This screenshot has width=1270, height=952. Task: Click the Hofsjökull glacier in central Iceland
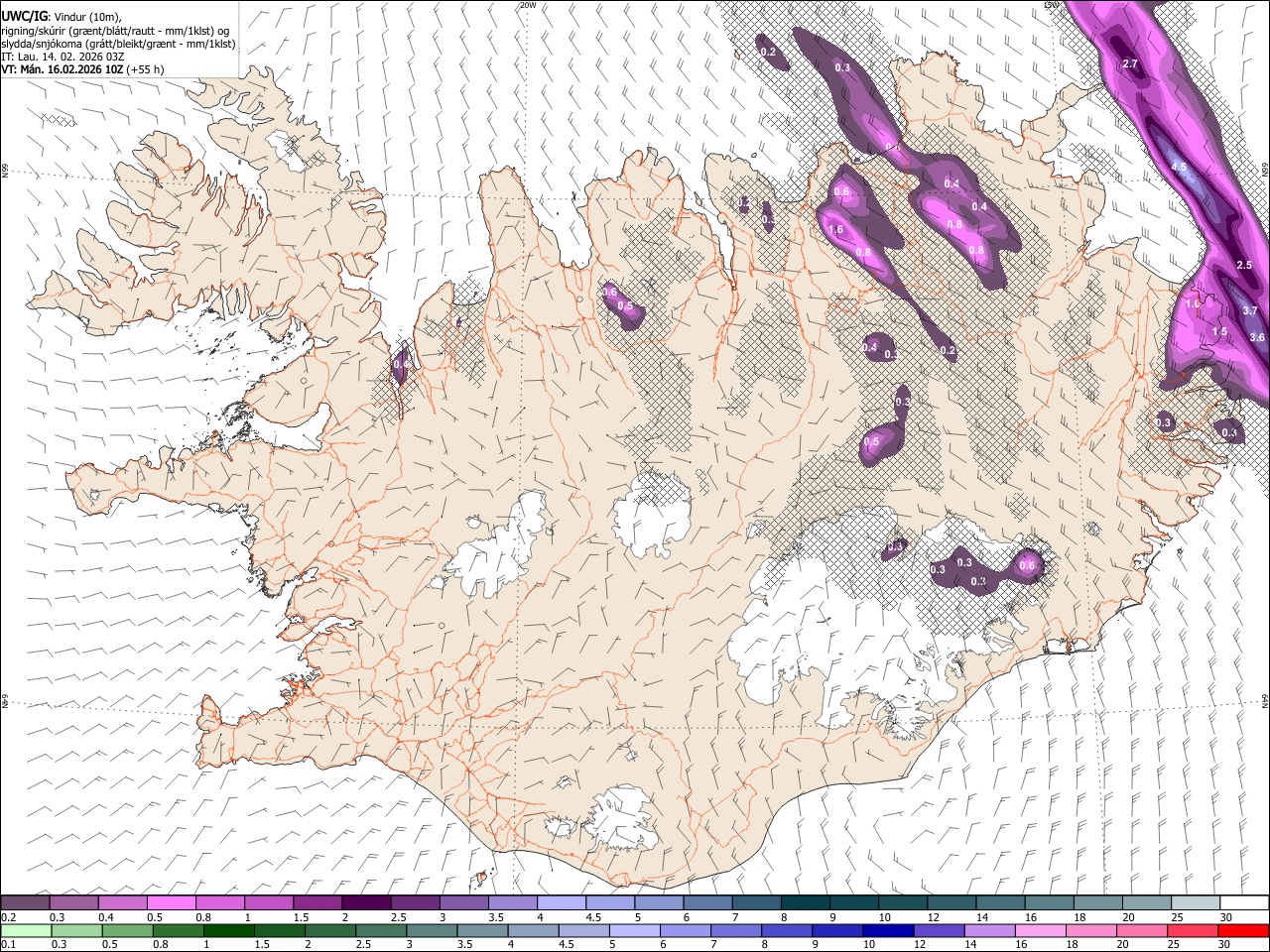(x=652, y=516)
